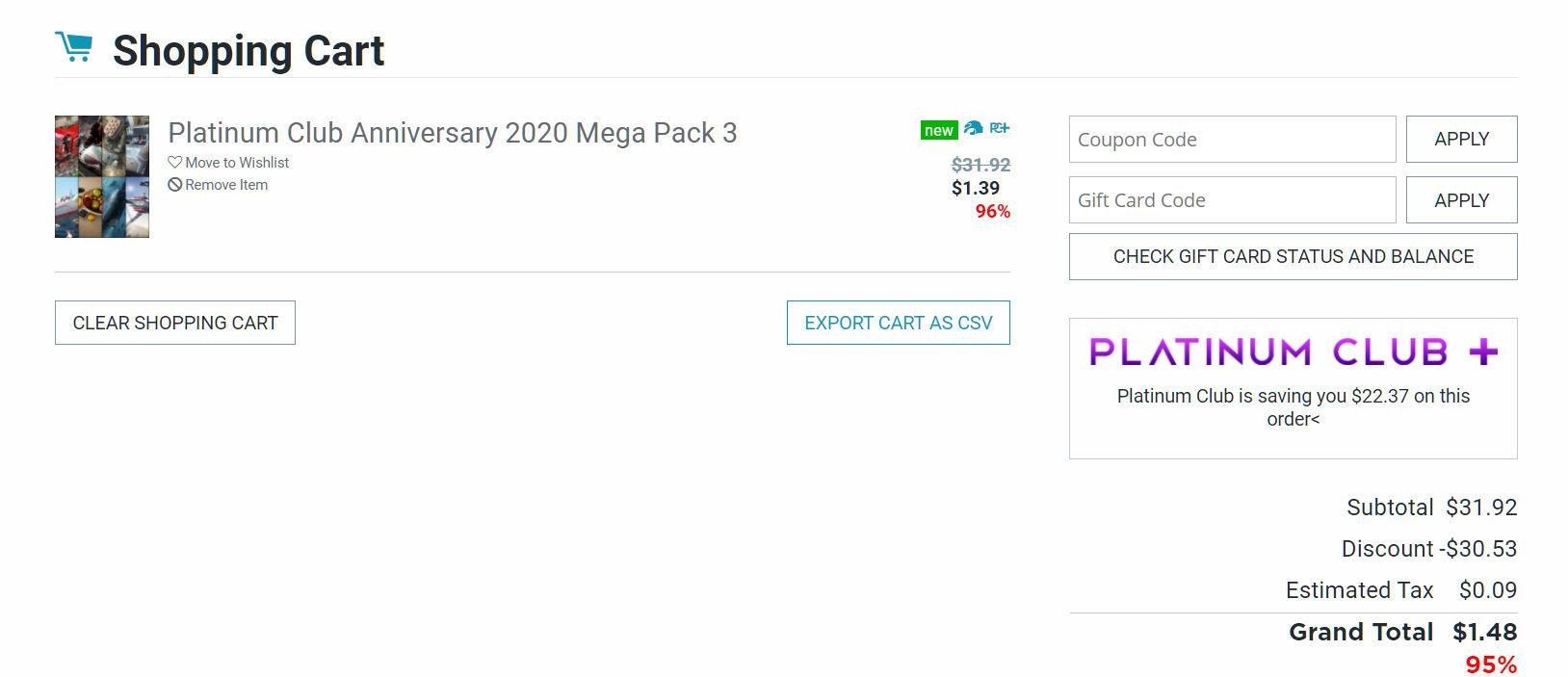Apply the gift card code
Viewport: 1568px width, 677px height.
1461,200
